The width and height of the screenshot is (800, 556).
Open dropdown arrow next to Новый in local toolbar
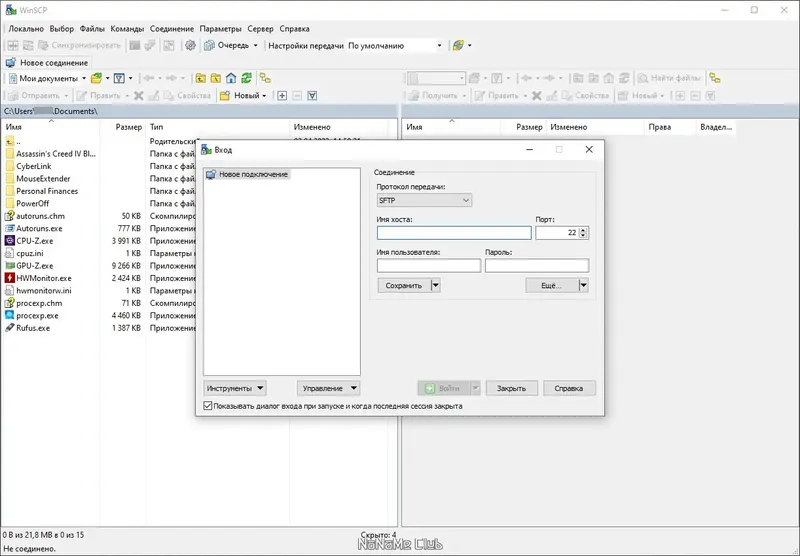[264, 96]
